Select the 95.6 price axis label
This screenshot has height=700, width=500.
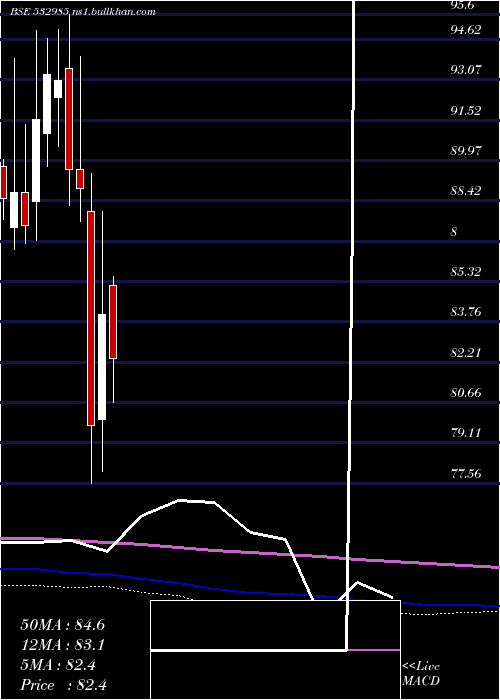click(463, 5)
